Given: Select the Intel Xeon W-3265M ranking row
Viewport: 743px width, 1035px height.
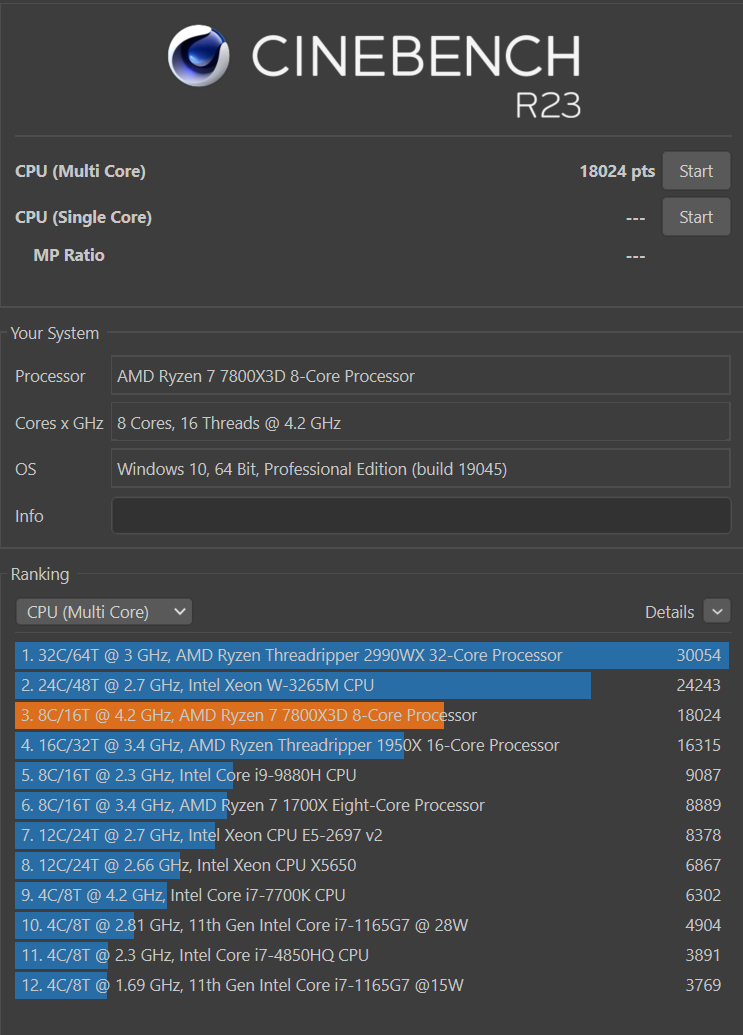Looking at the screenshot, I should click(372, 685).
